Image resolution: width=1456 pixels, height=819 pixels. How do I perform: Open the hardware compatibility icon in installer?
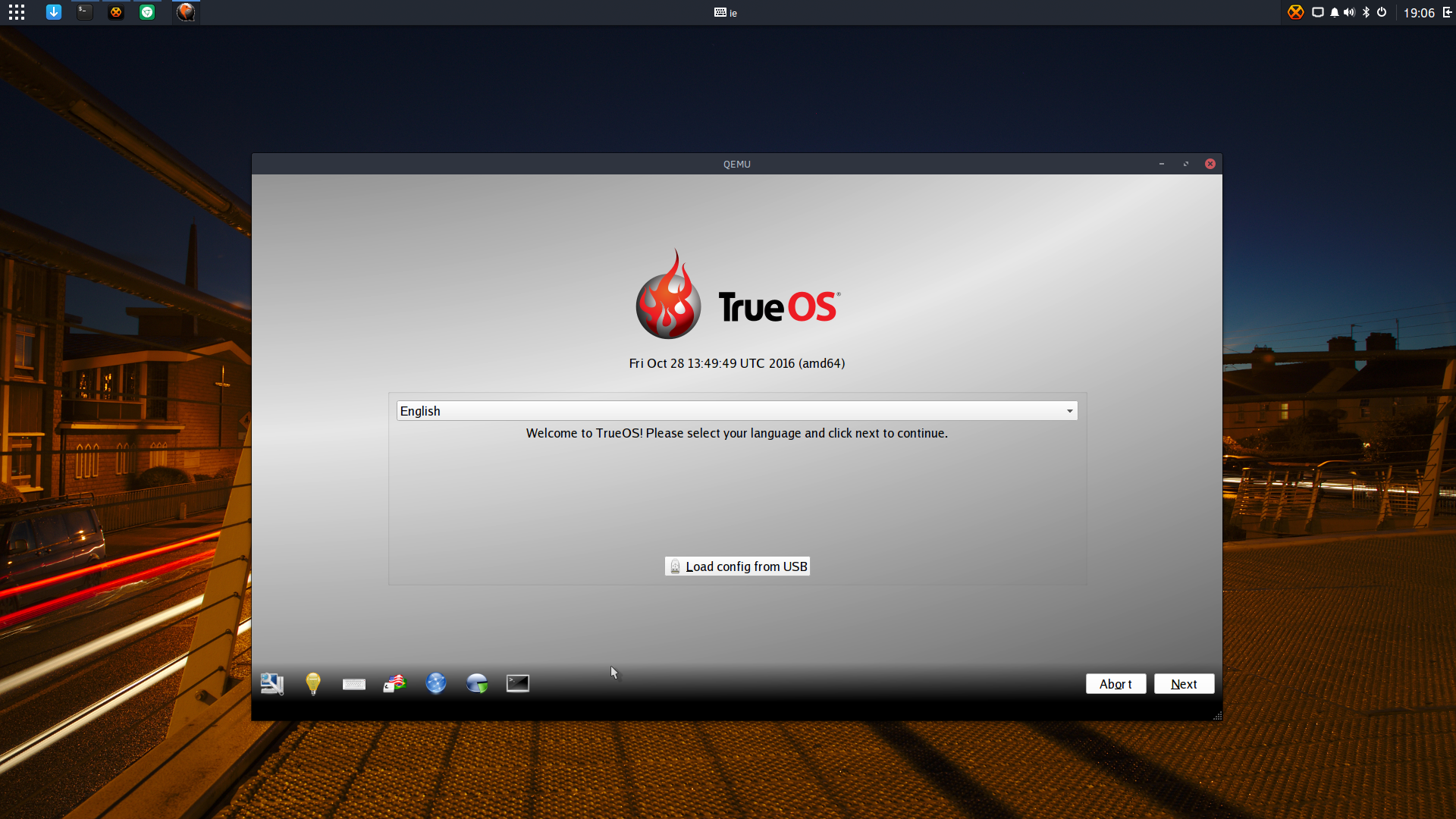271,683
